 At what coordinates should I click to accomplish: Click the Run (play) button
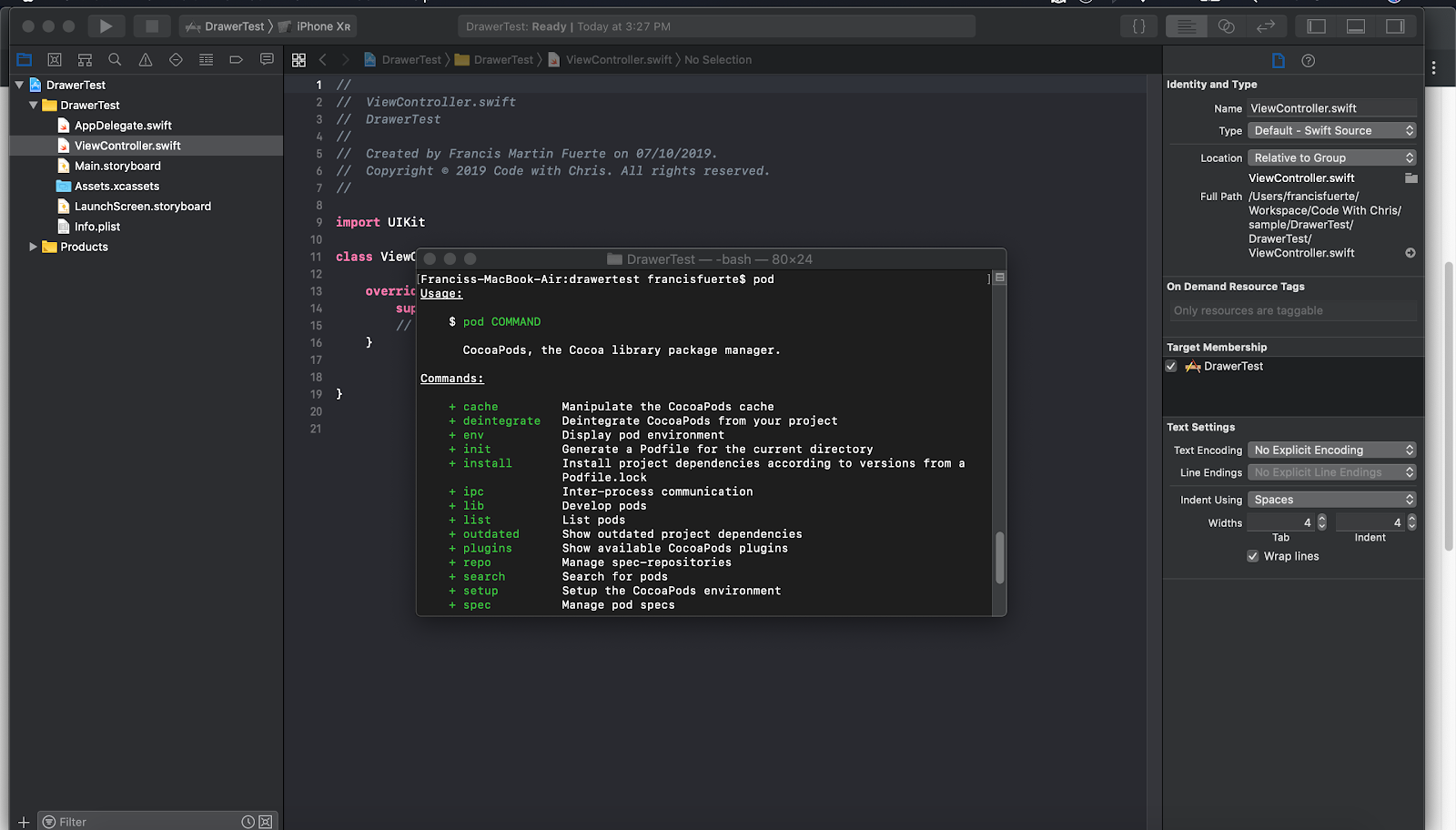[106, 26]
